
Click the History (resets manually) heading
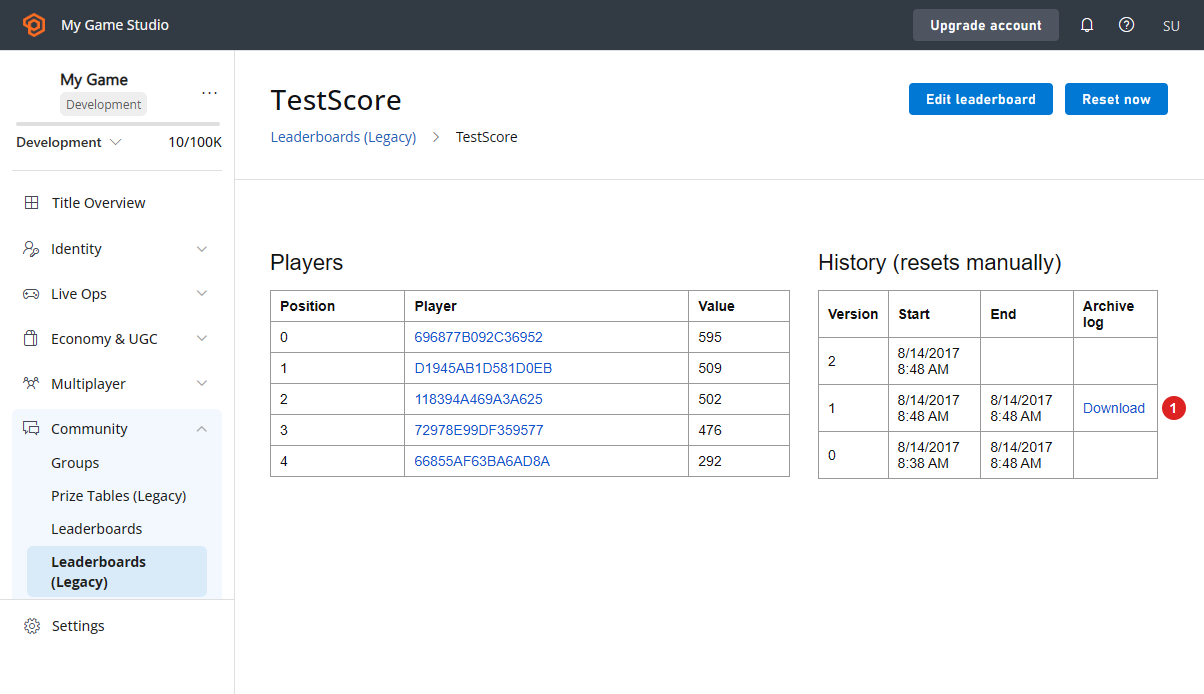click(x=939, y=263)
